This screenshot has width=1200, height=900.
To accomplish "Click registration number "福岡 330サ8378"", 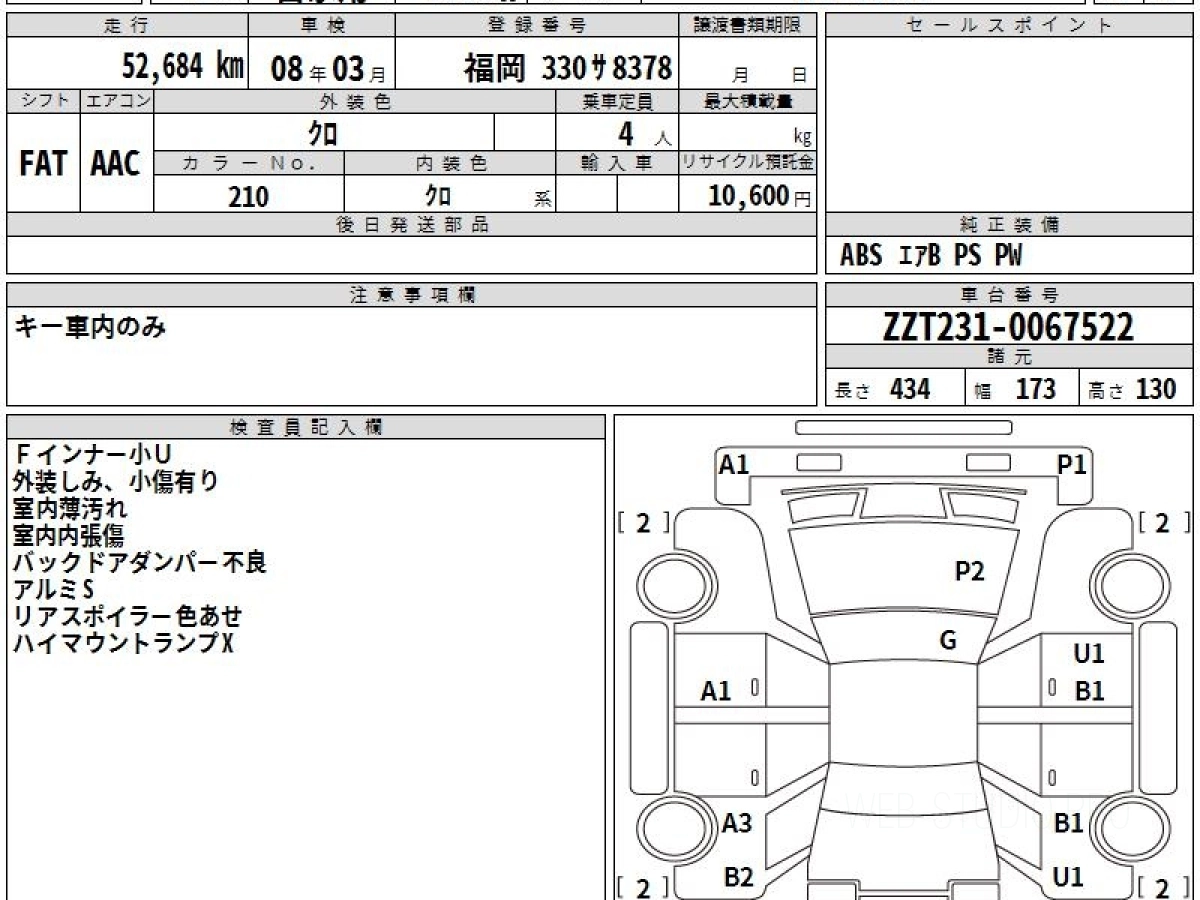I will 568,68.
